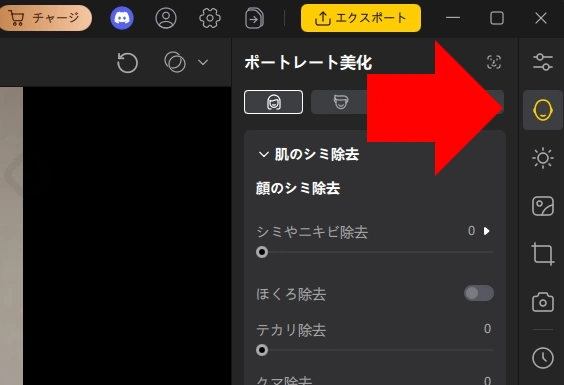Adjust the テカリ除去 slider handle
564x385 pixels.
(x=262, y=350)
